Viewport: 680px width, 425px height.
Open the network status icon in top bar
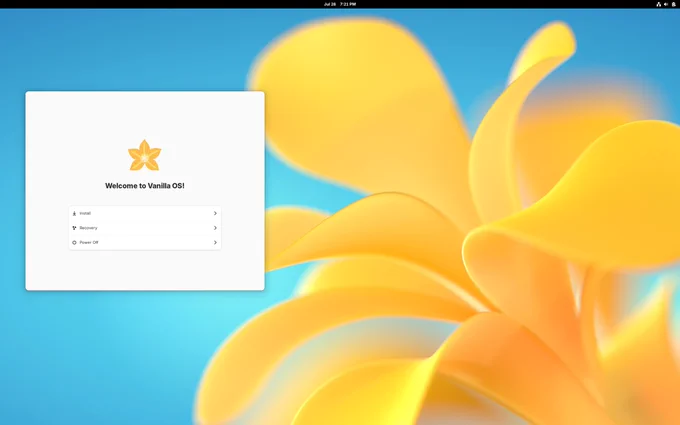[658, 4]
